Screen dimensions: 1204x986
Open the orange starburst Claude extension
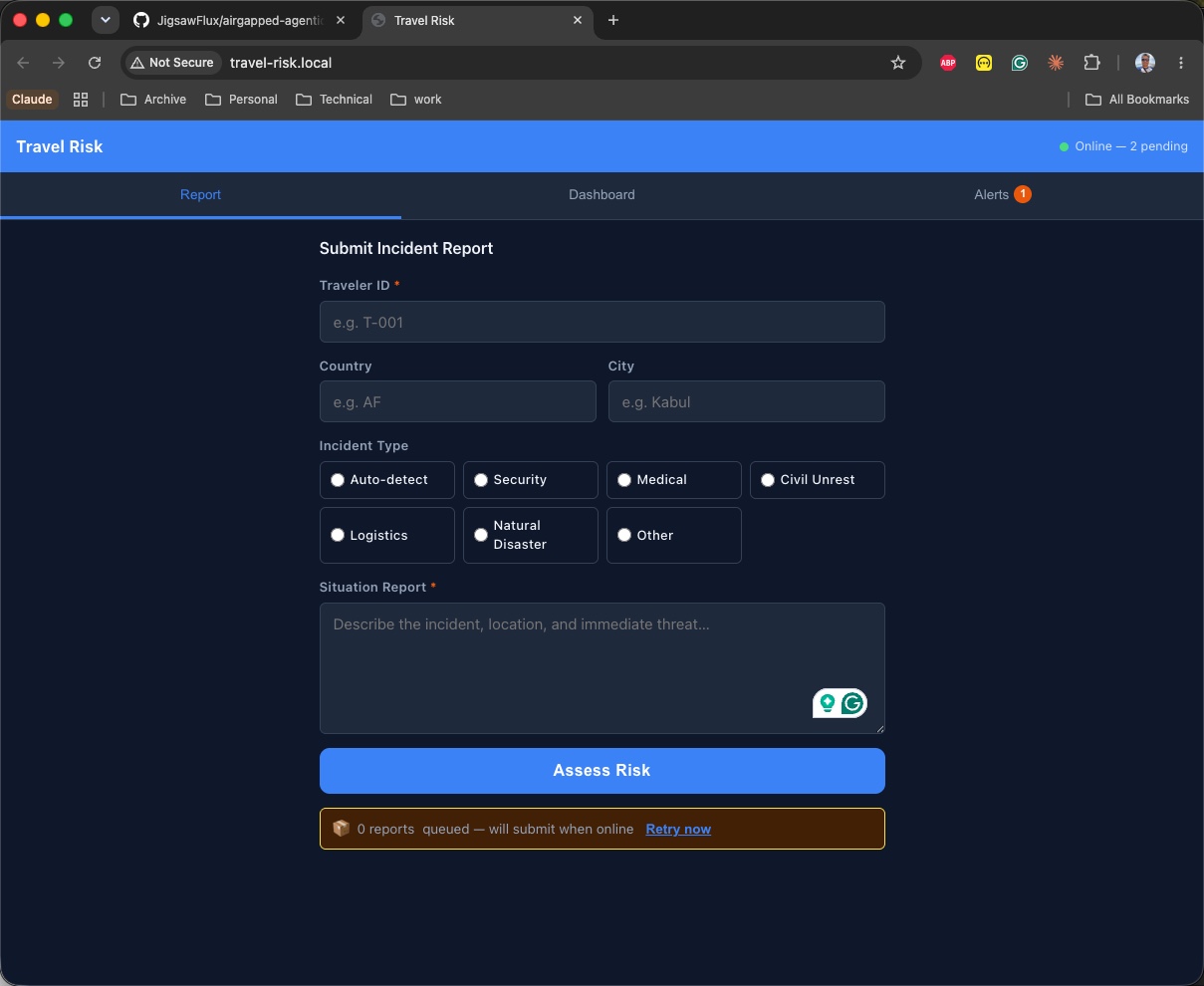1056,63
